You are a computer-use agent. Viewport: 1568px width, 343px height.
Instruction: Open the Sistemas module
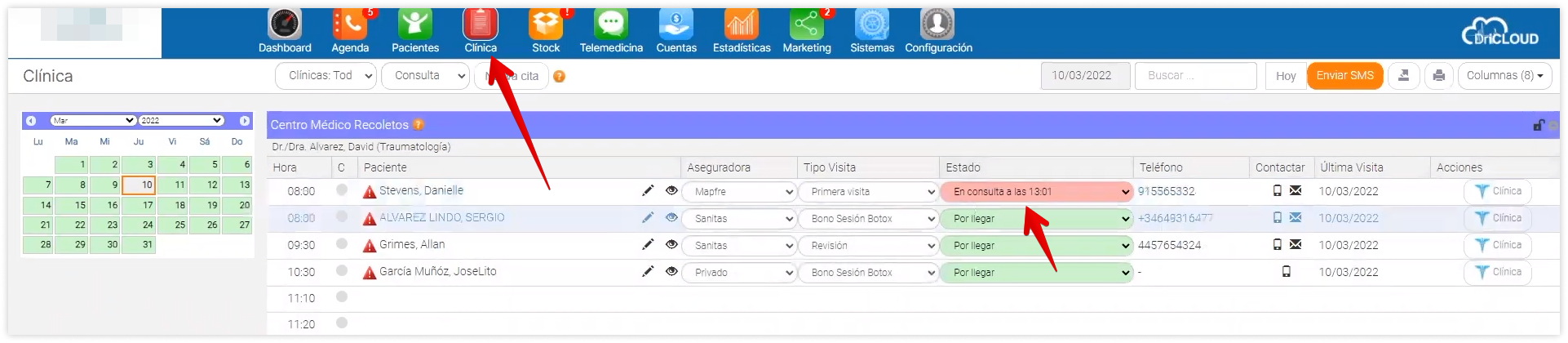click(x=872, y=32)
